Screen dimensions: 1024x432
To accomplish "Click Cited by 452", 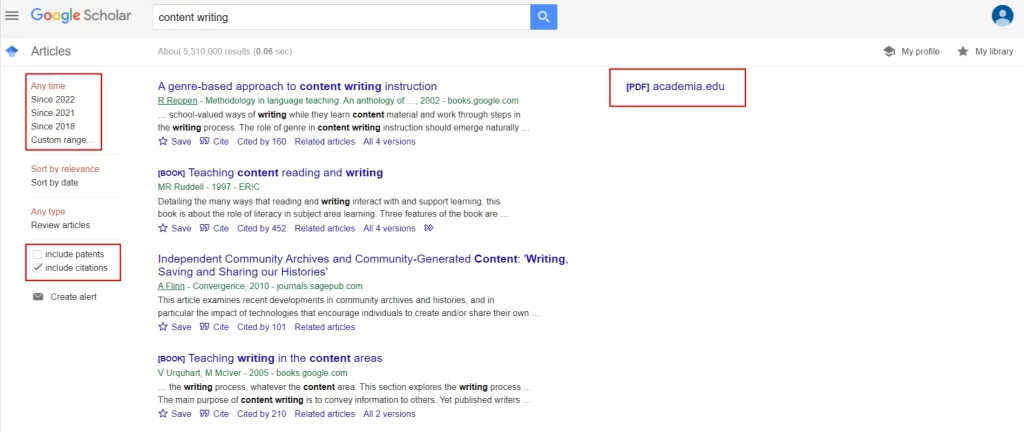I will (261, 228).
